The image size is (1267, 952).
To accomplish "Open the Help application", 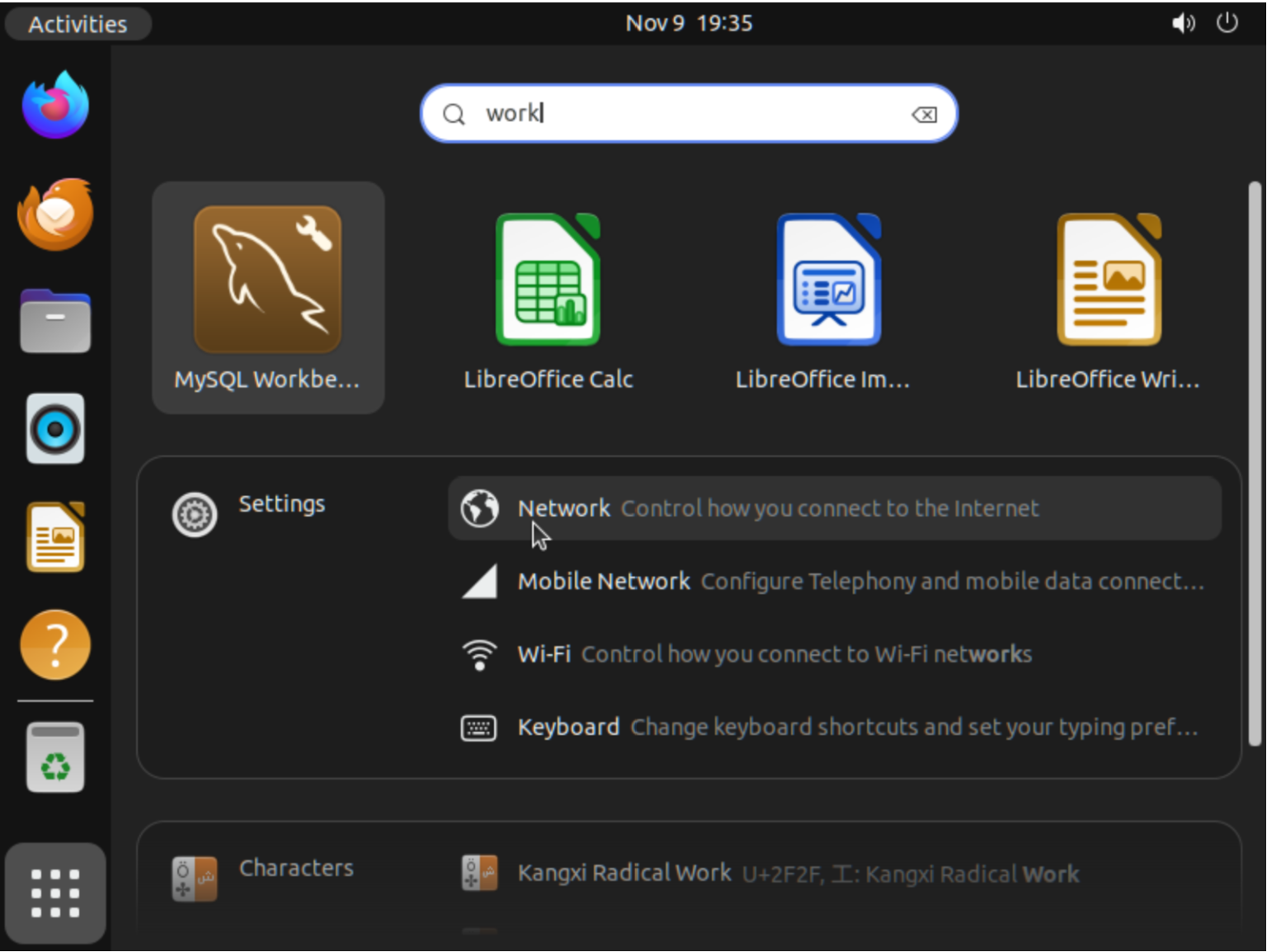I will coord(54,644).
